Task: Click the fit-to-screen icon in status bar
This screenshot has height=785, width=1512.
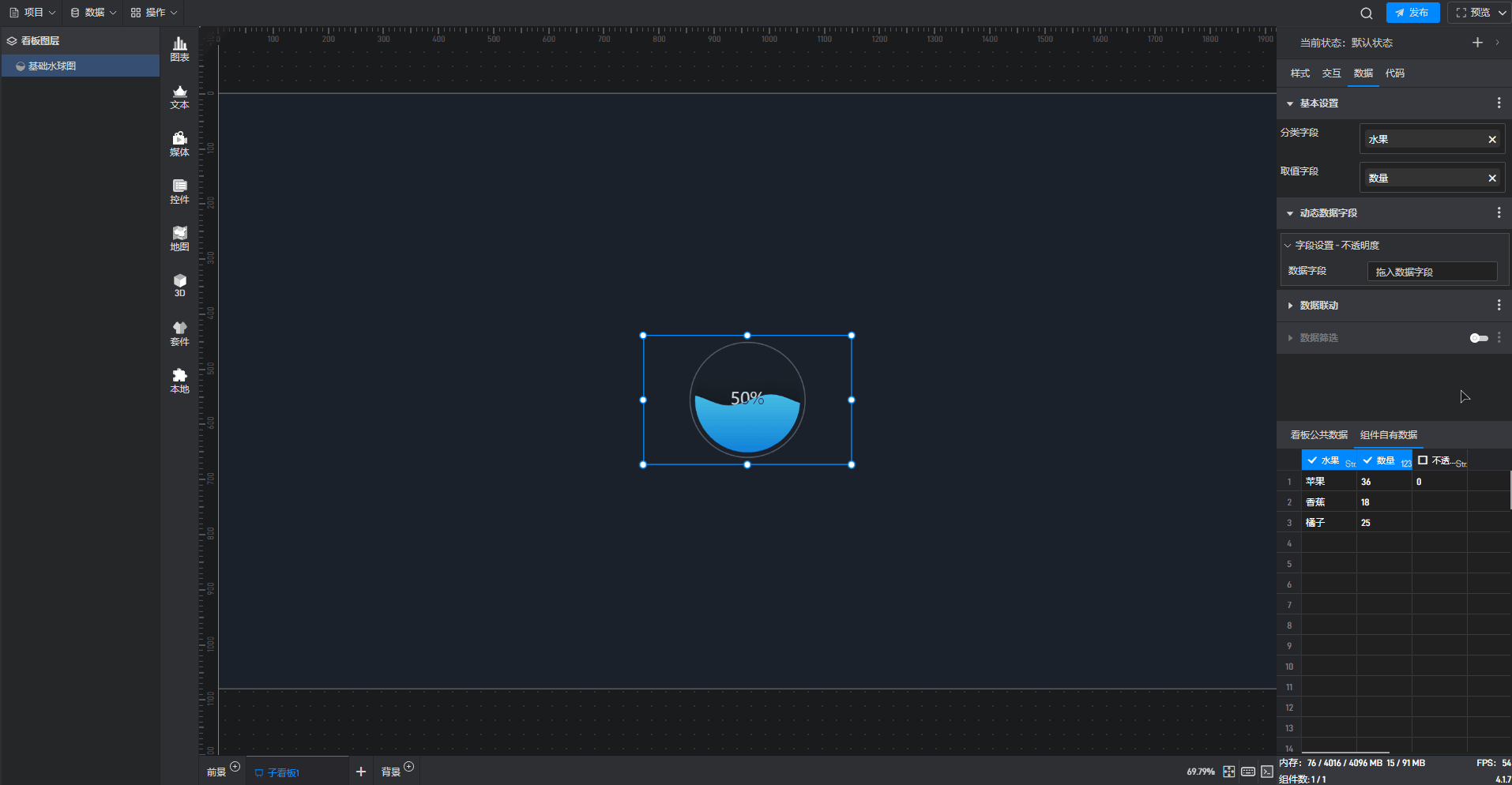Action: tap(1228, 772)
